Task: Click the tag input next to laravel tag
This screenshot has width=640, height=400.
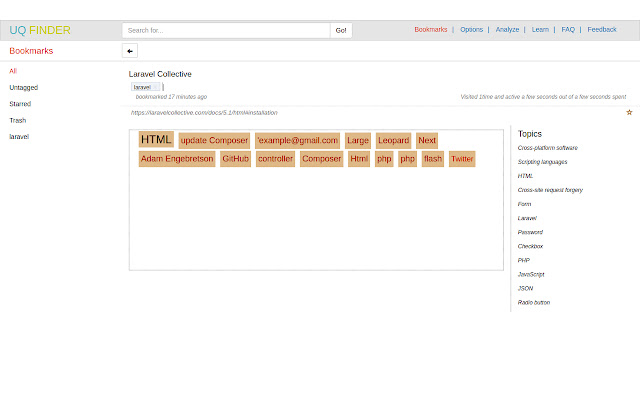Action: pyautogui.click(x=163, y=87)
